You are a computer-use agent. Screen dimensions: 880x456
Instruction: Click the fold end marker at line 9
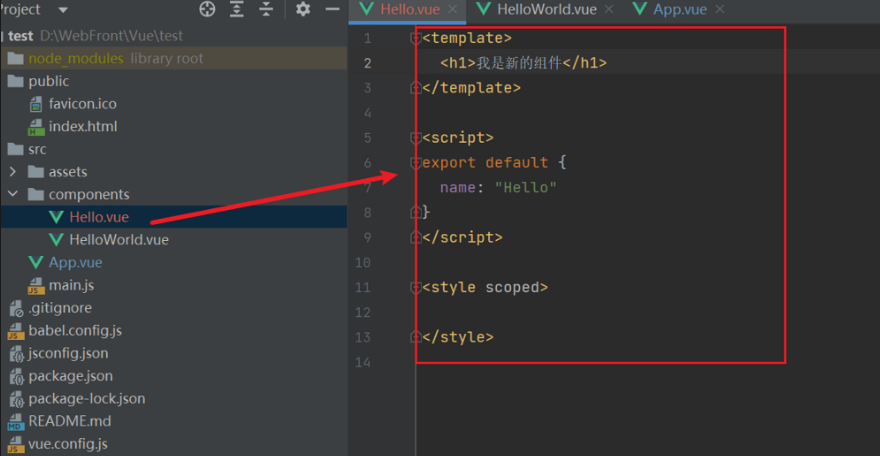click(416, 238)
